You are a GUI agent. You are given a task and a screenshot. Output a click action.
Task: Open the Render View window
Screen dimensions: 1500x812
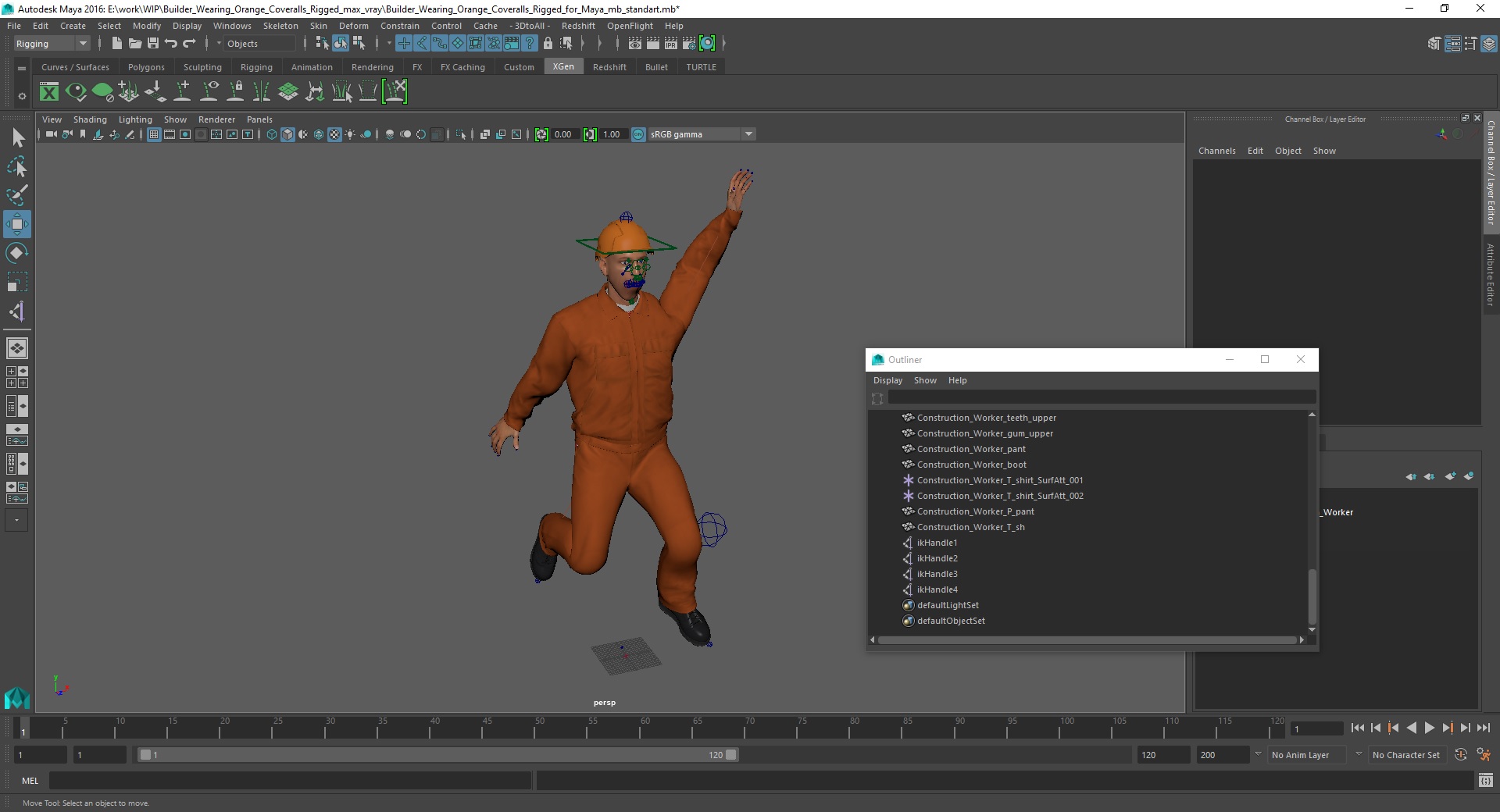(x=635, y=44)
